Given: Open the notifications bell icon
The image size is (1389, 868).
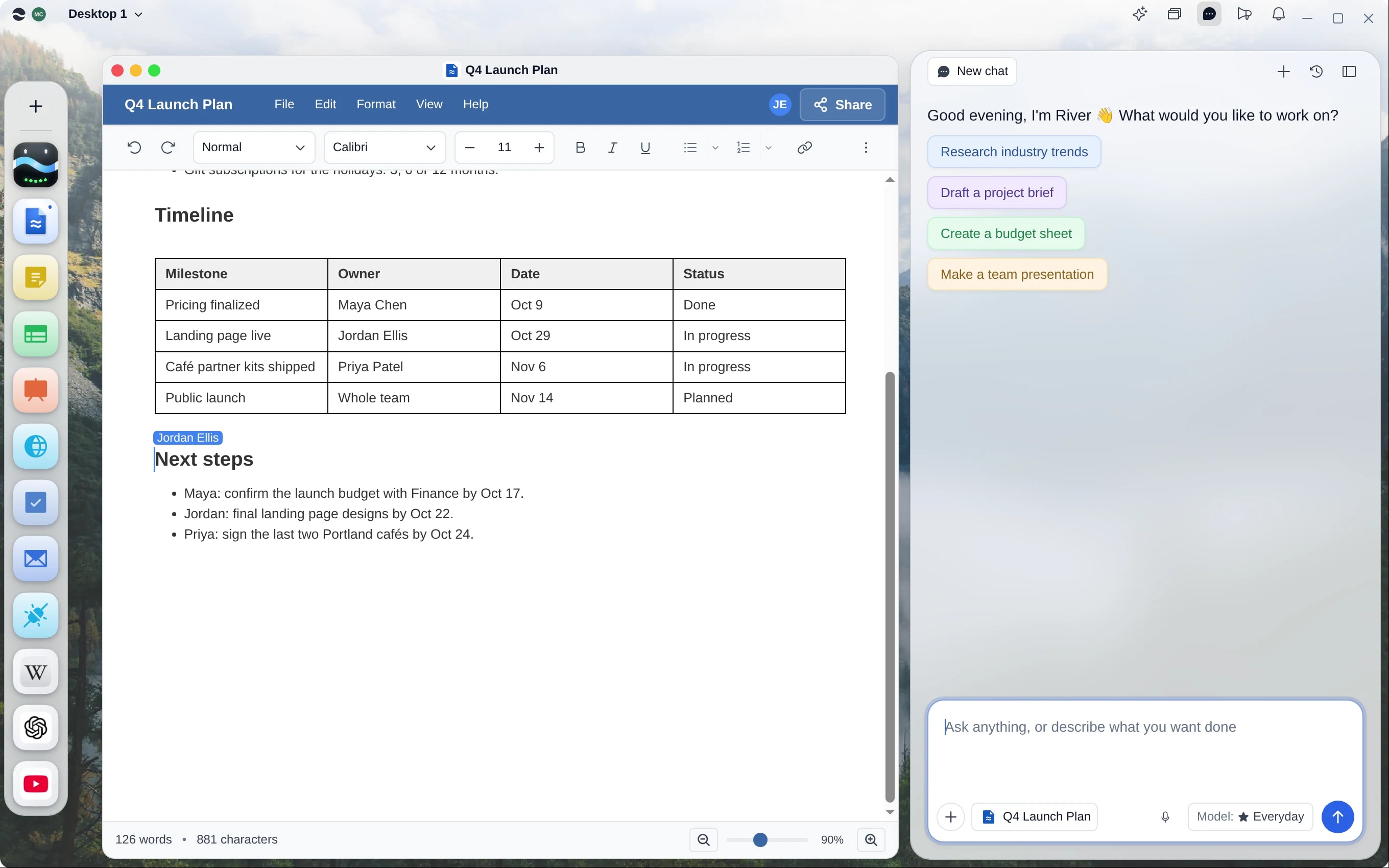Looking at the screenshot, I should (x=1278, y=14).
